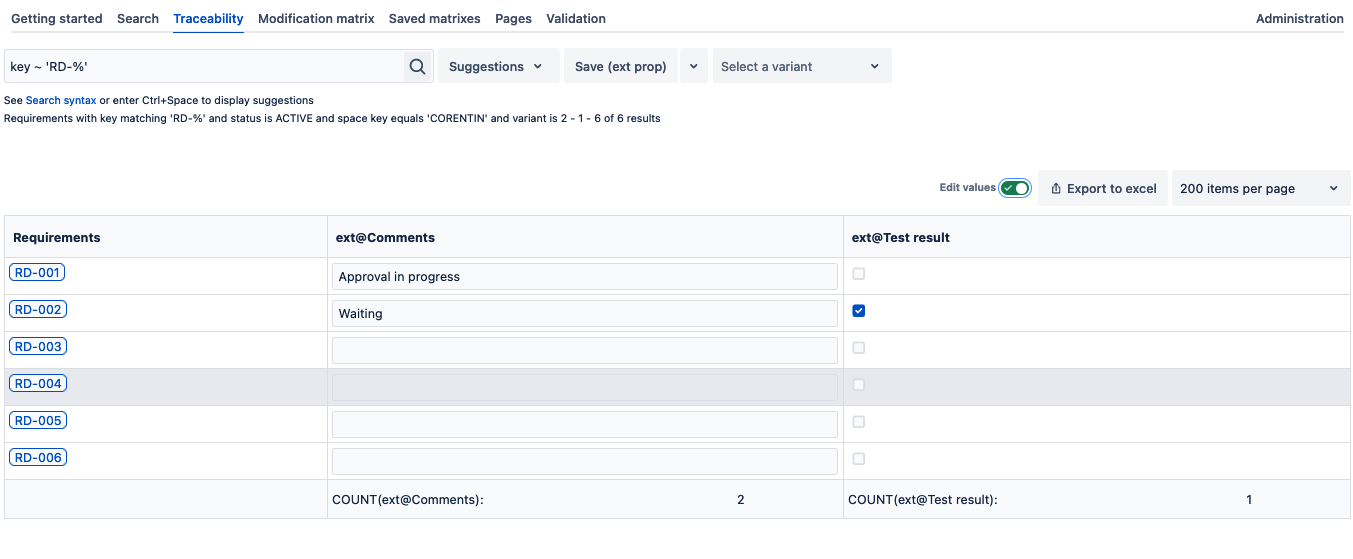Click the query search input field
The width and height of the screenshot is (1353, 559).
pyautogui.click(x=204, y=67)
